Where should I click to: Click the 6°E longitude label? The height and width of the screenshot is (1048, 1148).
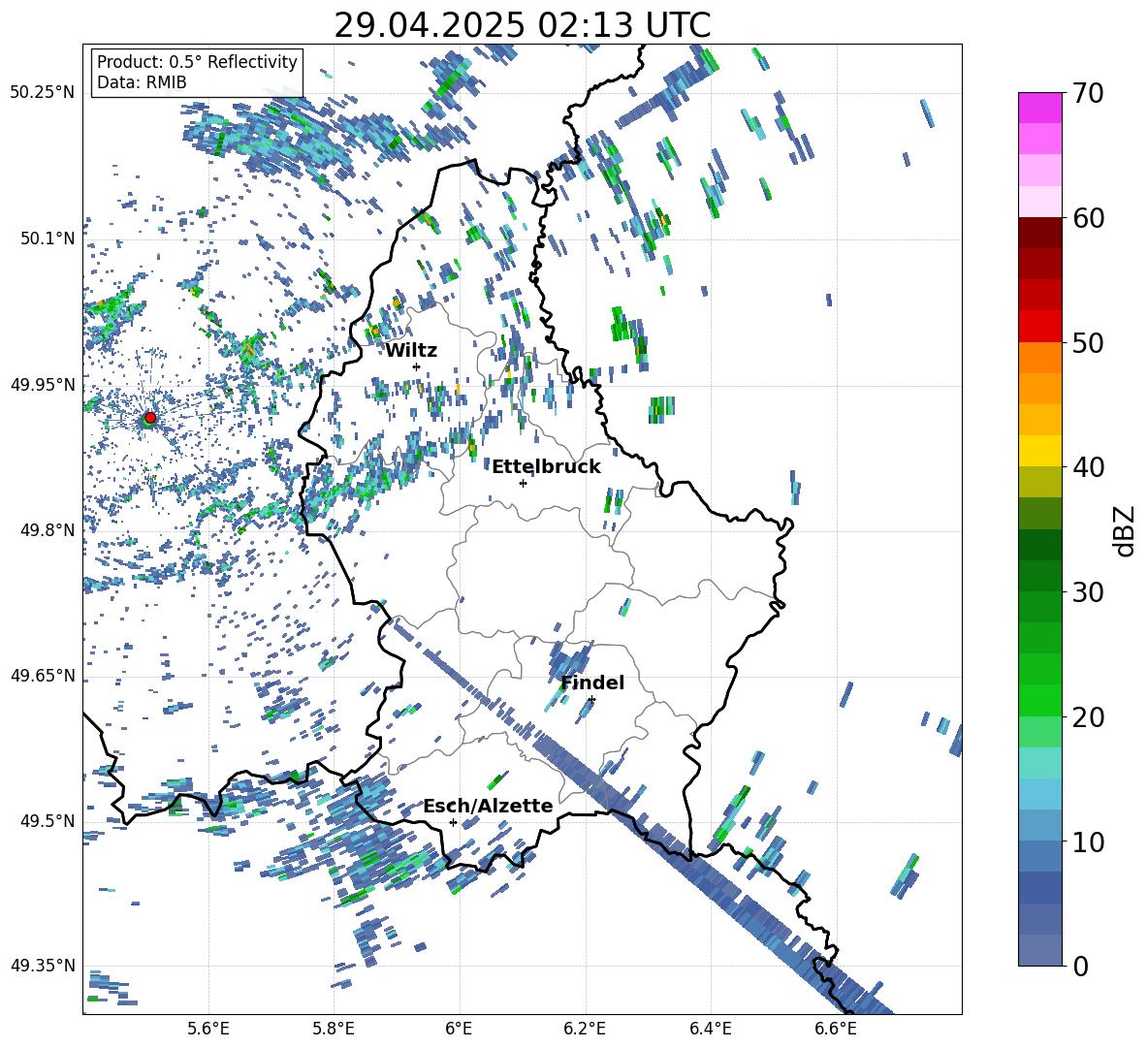pyautogui.click(x=459, y=1029)
